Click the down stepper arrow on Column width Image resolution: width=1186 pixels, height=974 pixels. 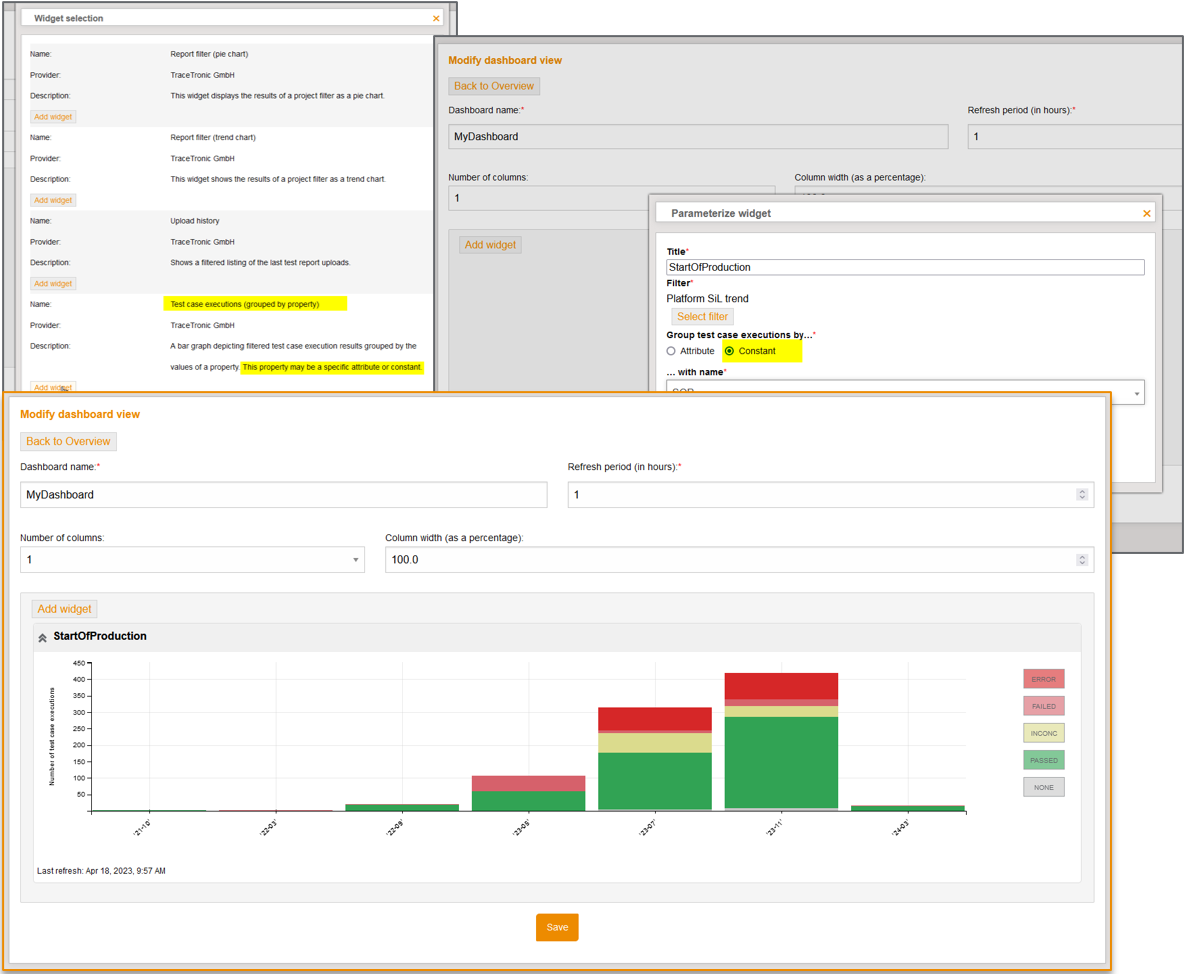pyautogui.click(x=1081, y=564)
